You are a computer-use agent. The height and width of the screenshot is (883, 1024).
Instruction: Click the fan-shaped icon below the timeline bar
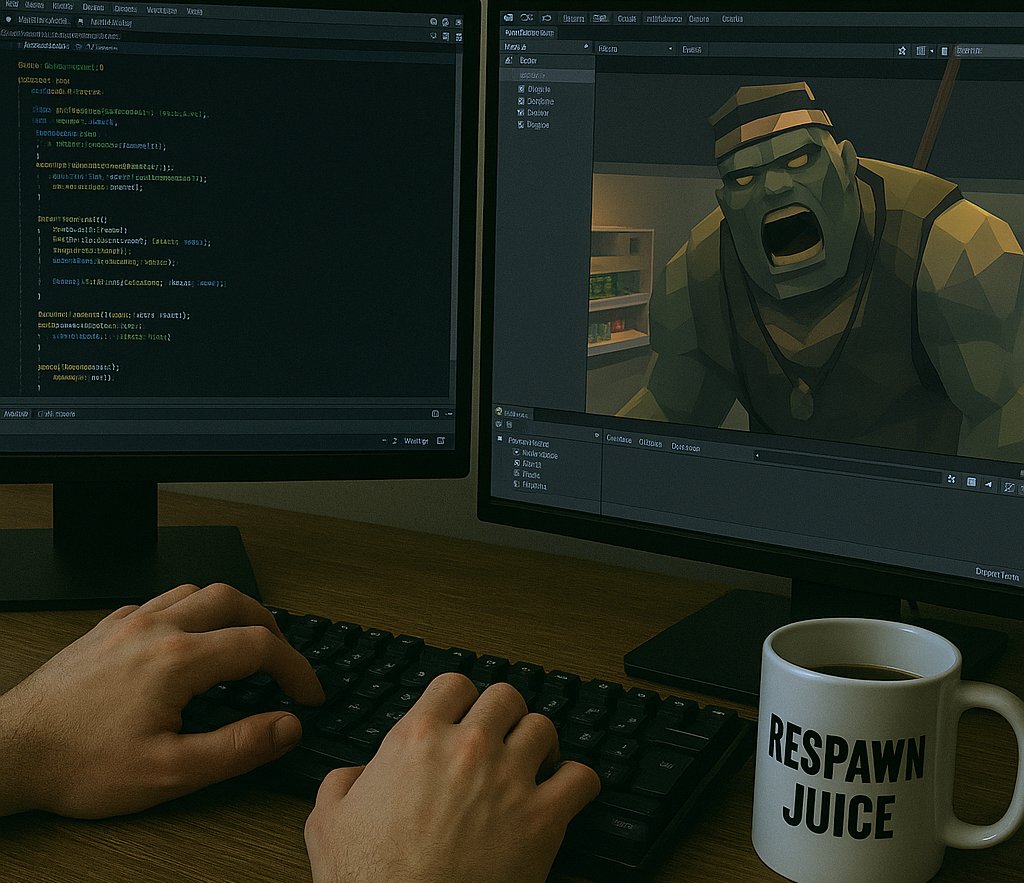coord(950,480)
